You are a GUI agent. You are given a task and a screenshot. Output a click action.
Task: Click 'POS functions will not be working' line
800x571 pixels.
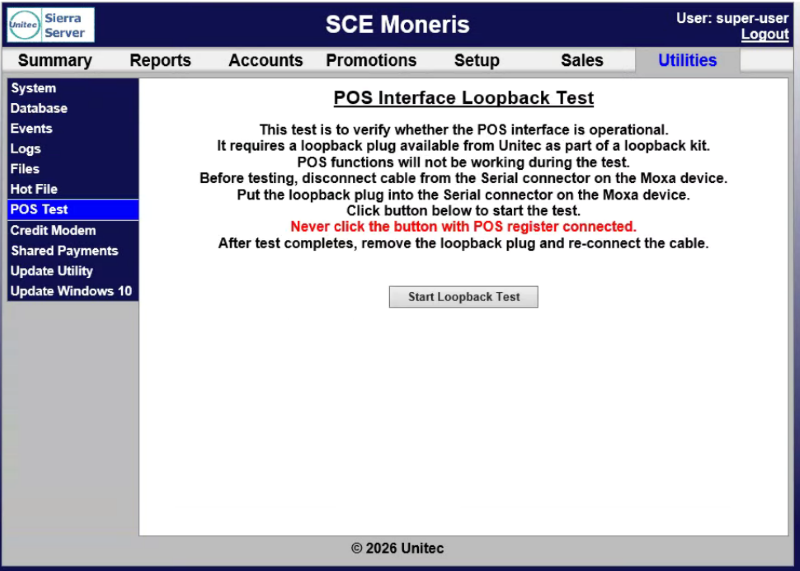pos(463,162)
